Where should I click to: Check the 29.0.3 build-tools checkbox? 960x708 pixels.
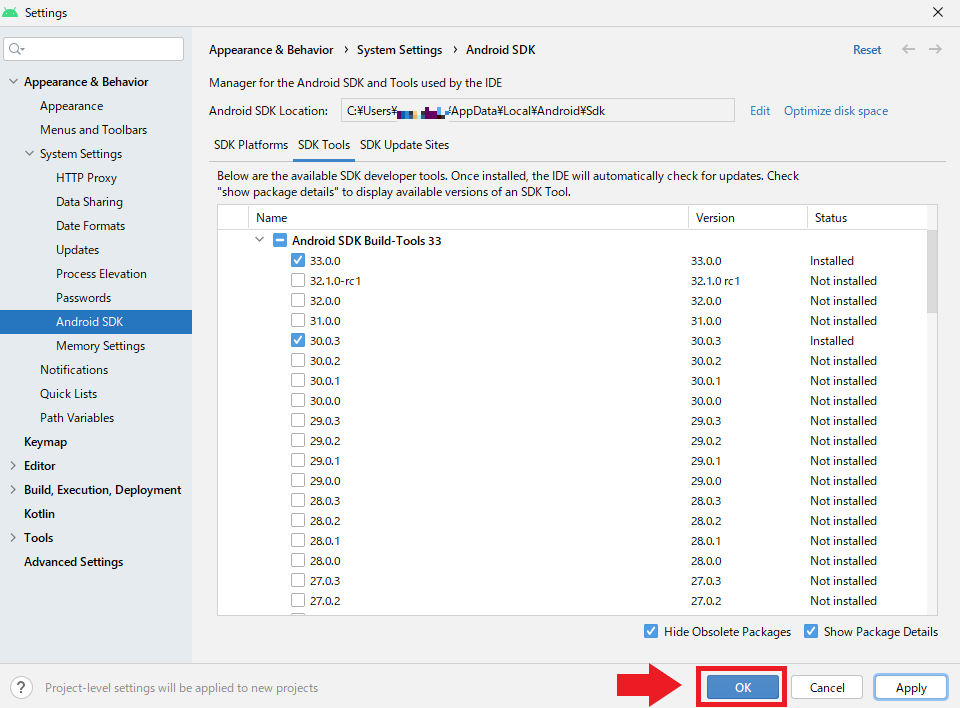pyautogui.click(x=298, y=421)
